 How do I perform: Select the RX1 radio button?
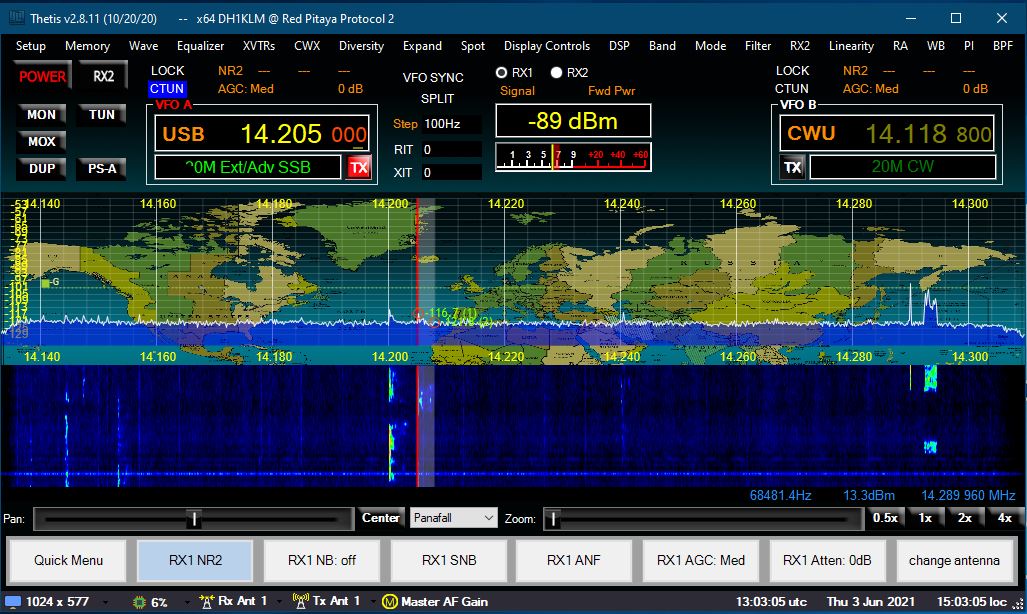pyautogui.click(x=503, y=73)
